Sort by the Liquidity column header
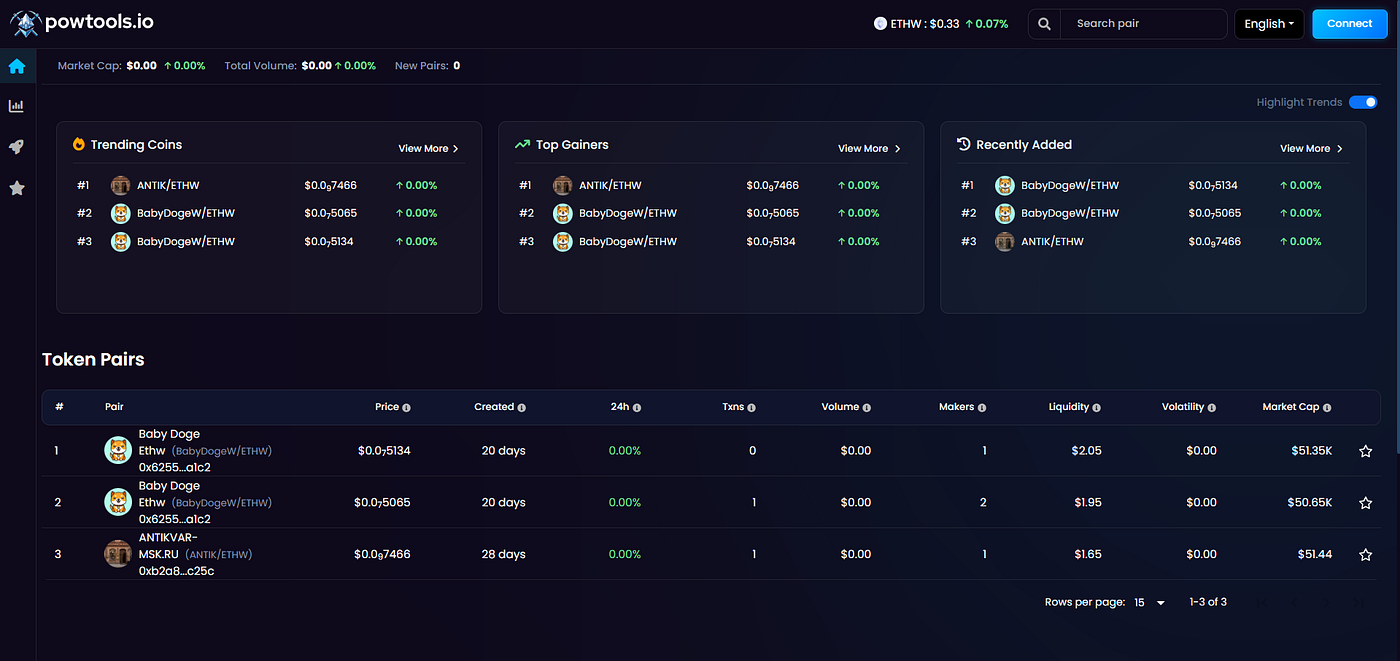The width and height of the screenshot is (1400, 661). [1069, 407]
